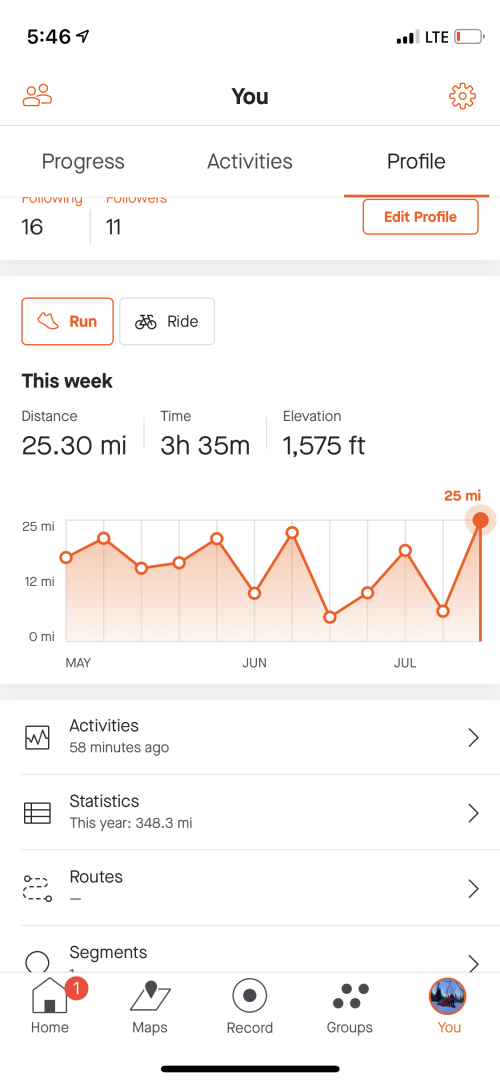Select the Run sport toggle

coord(68,321)
